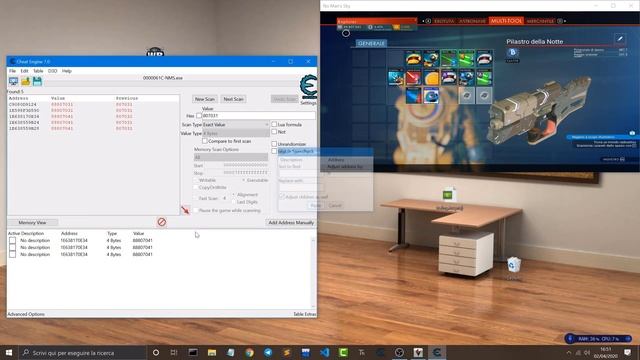
Task: Toggle Pause the game while scanning
Action: tap(196, 210)
